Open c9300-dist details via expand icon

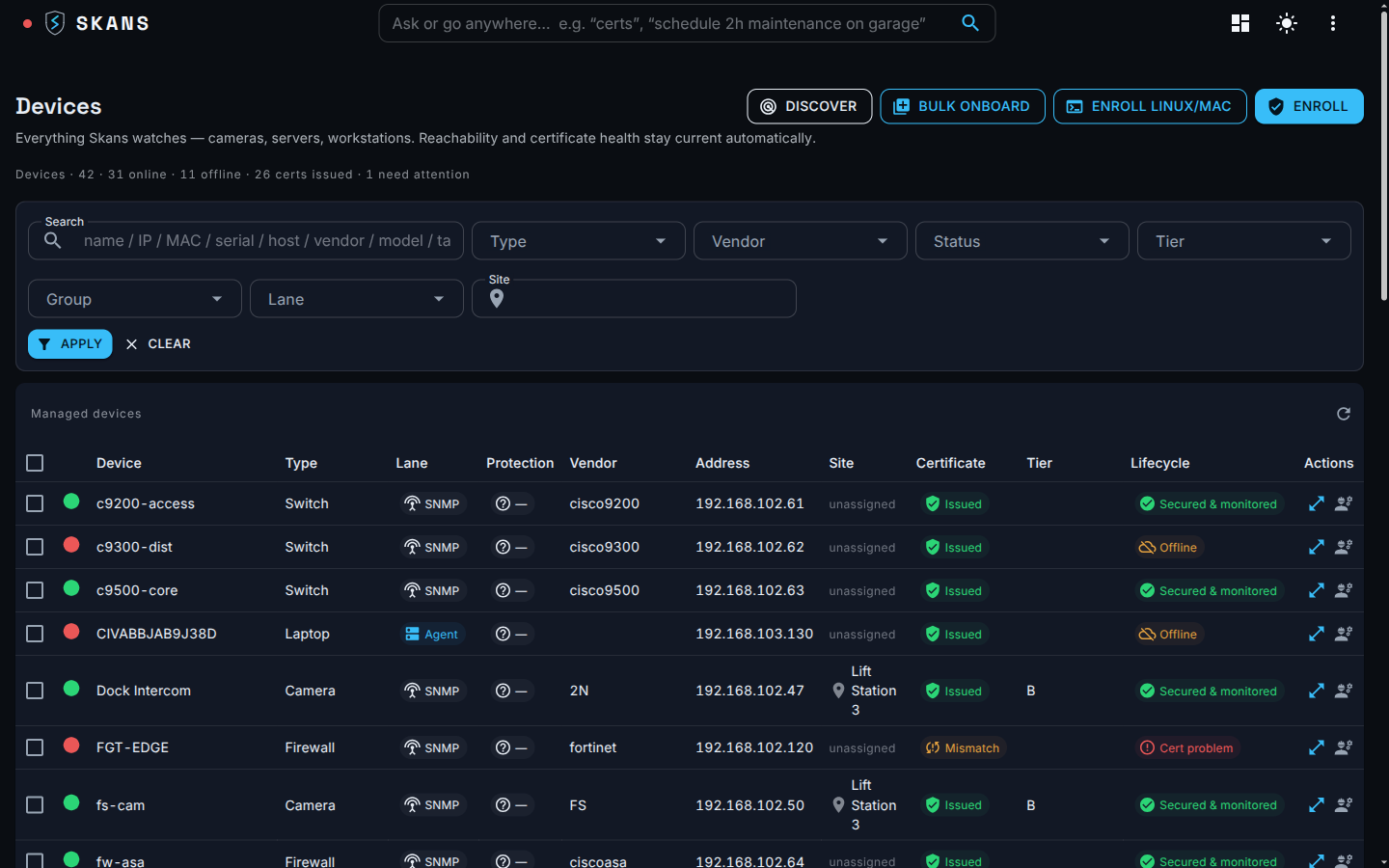[x=1317, y=547]
